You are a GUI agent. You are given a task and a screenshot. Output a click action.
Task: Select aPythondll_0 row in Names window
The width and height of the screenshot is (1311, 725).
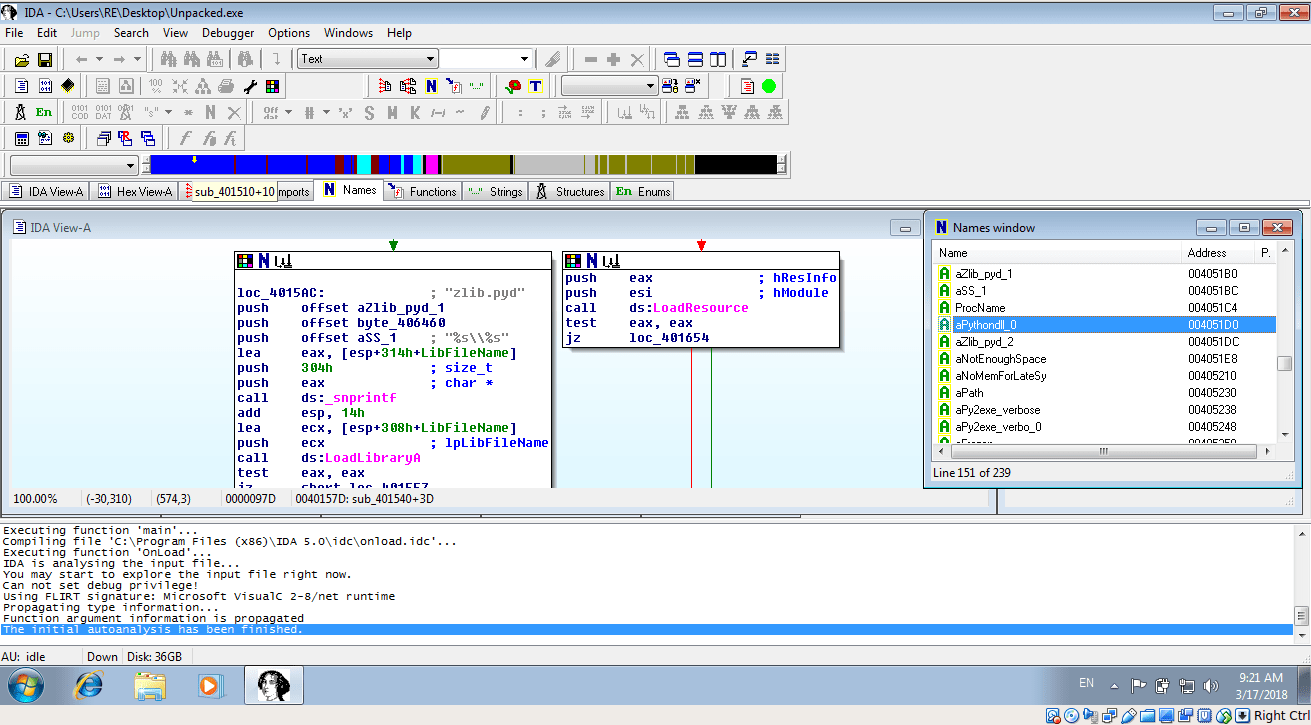pyautogui.click(x=1104, y=325)
